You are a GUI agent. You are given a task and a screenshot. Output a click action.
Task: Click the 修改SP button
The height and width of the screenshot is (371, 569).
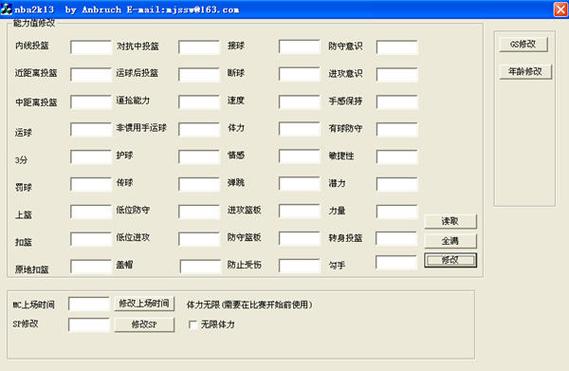tap(144, 325)
